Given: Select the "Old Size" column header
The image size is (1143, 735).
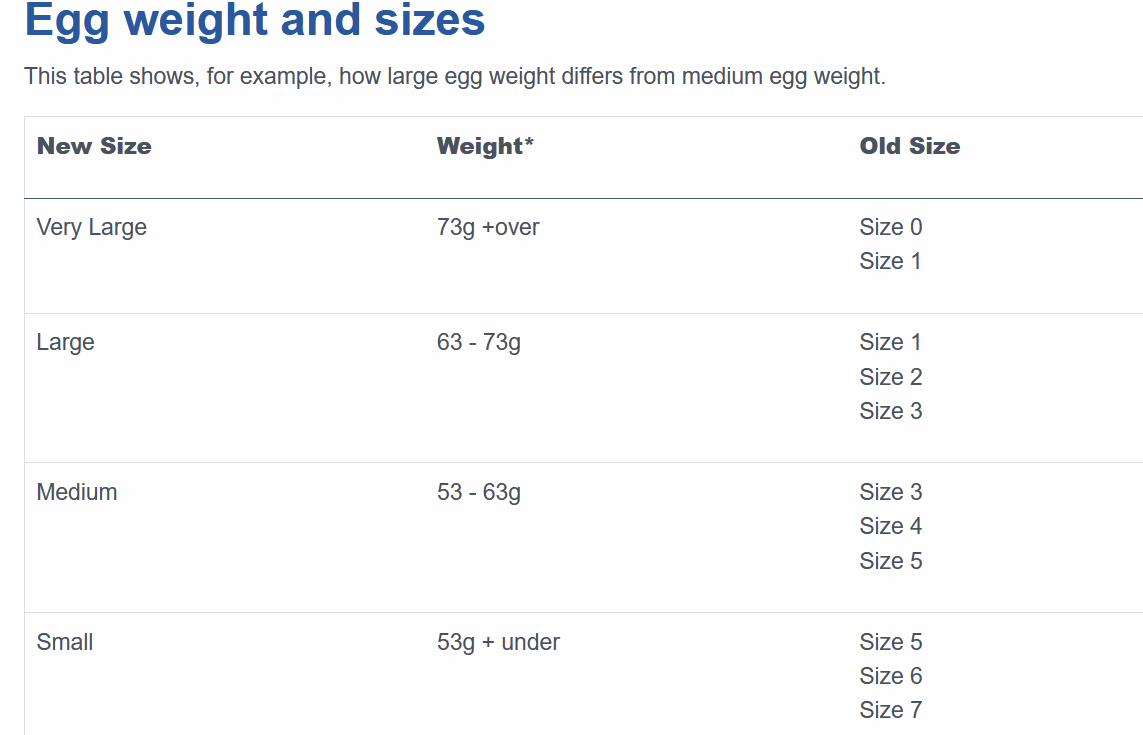Looking at the screenshot, I should click(x=909, y=146).
